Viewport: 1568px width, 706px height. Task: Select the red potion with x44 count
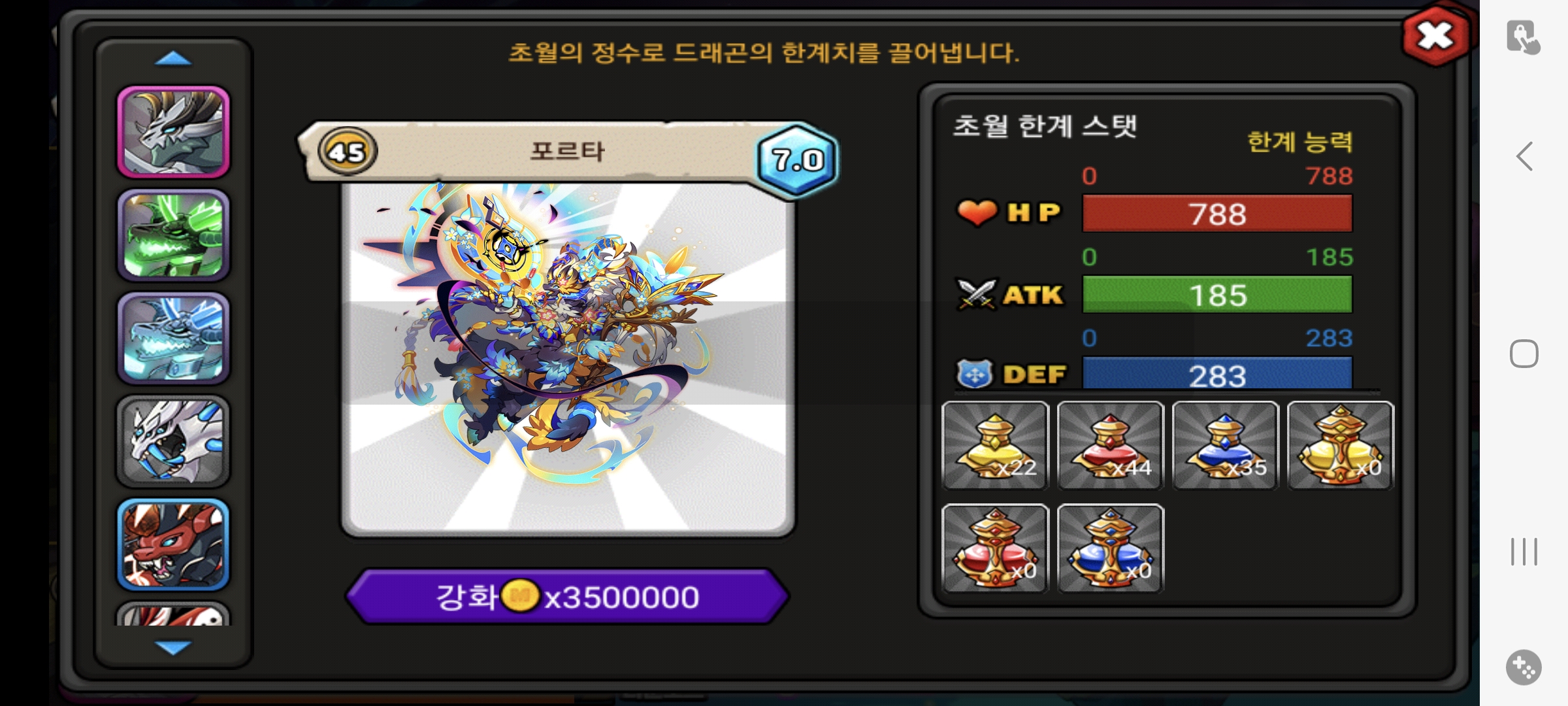[1110, 445]
